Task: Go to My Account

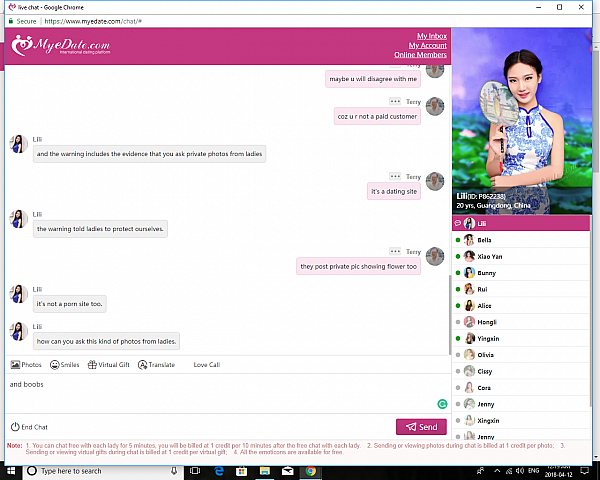Action: [427, 46]
